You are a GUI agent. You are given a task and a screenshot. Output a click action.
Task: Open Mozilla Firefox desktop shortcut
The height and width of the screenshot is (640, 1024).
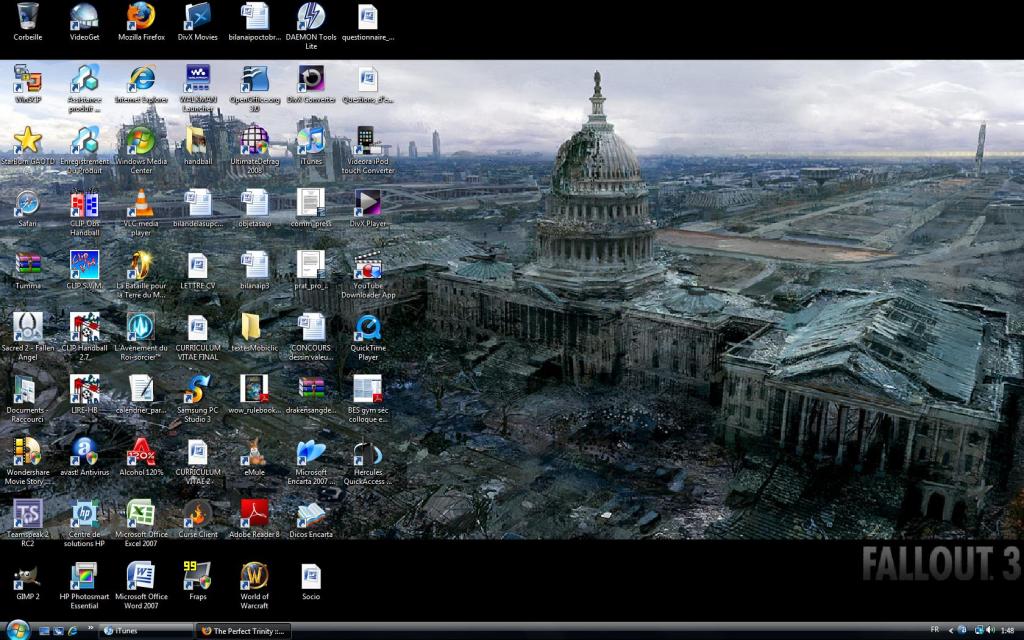click(x=141, y=21)
